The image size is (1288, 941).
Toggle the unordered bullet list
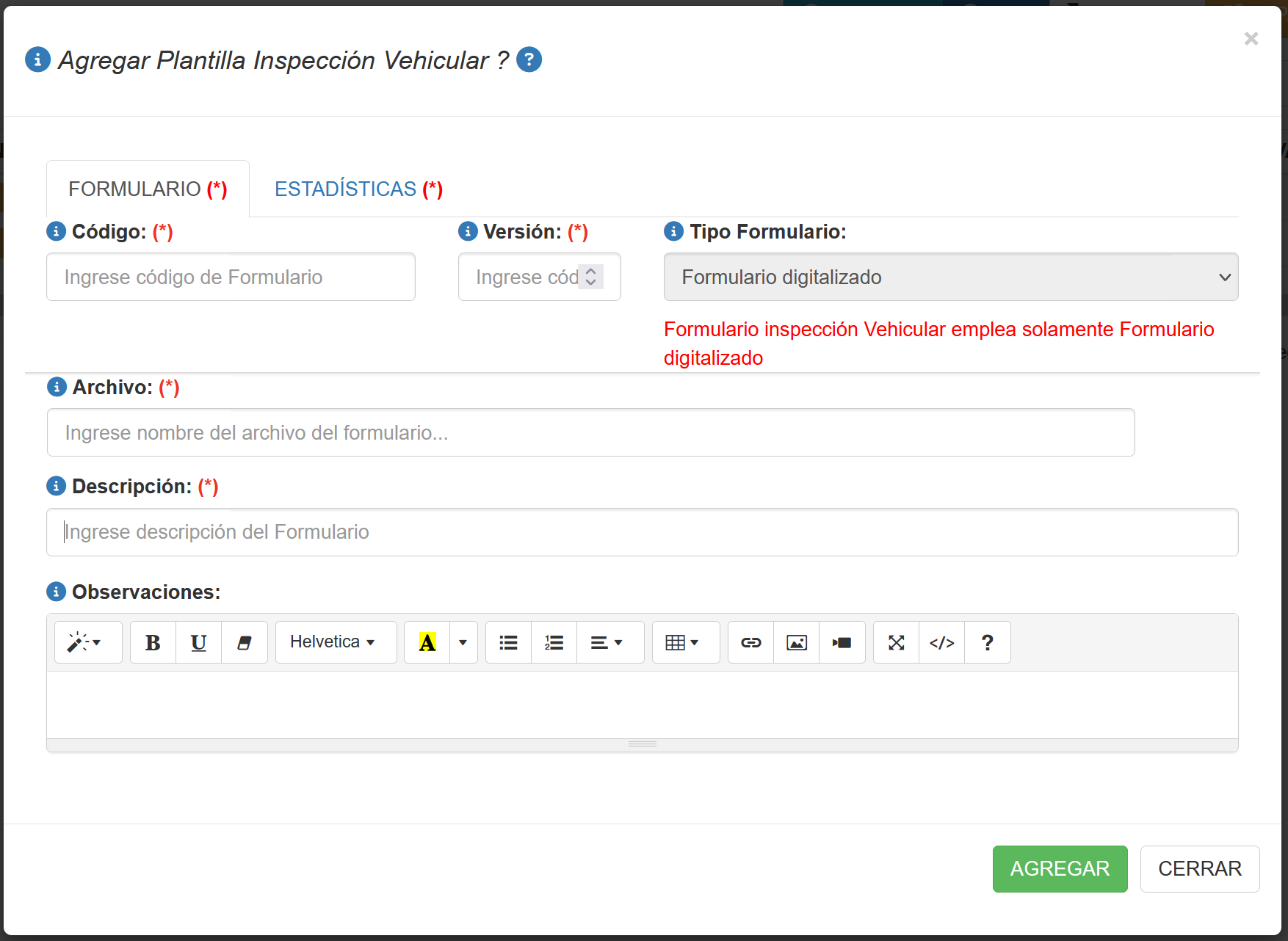click(x=508, y=643)
